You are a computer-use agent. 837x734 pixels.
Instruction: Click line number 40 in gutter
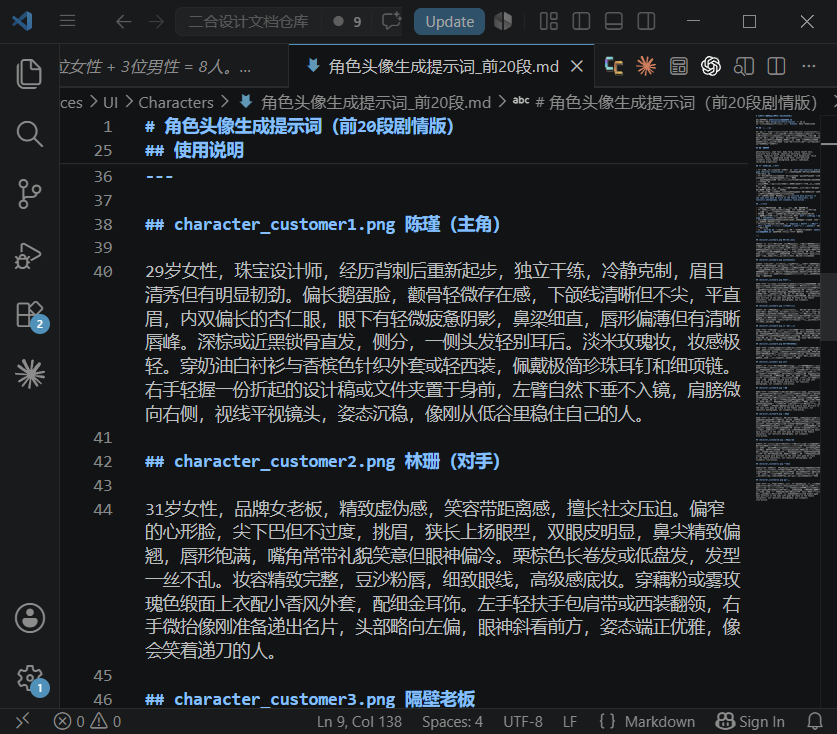click(x=103, y=272)
